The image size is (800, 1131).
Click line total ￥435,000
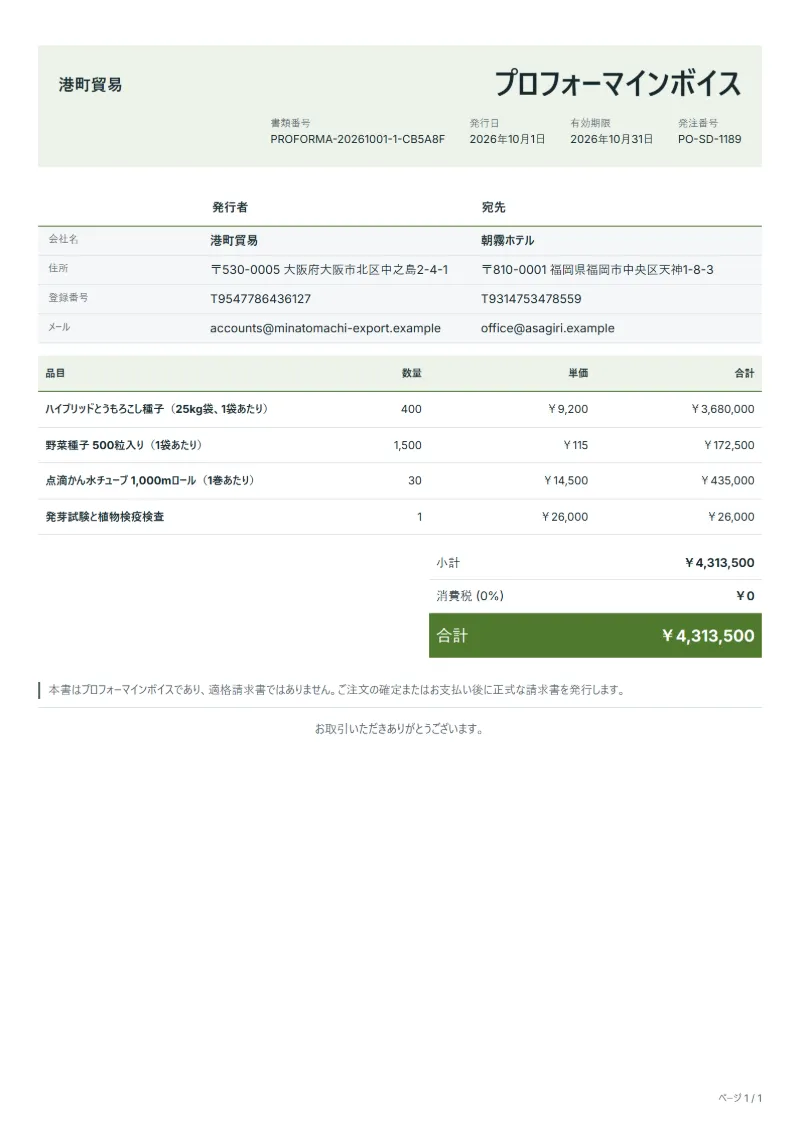click(727, 481)
